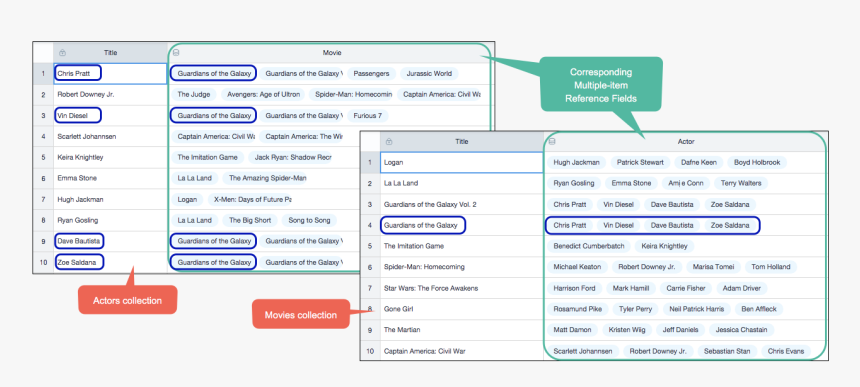The width and height of the screenshot is (860, 387).
Task: Open The Judge movie tag
Action: pos(194,94)
